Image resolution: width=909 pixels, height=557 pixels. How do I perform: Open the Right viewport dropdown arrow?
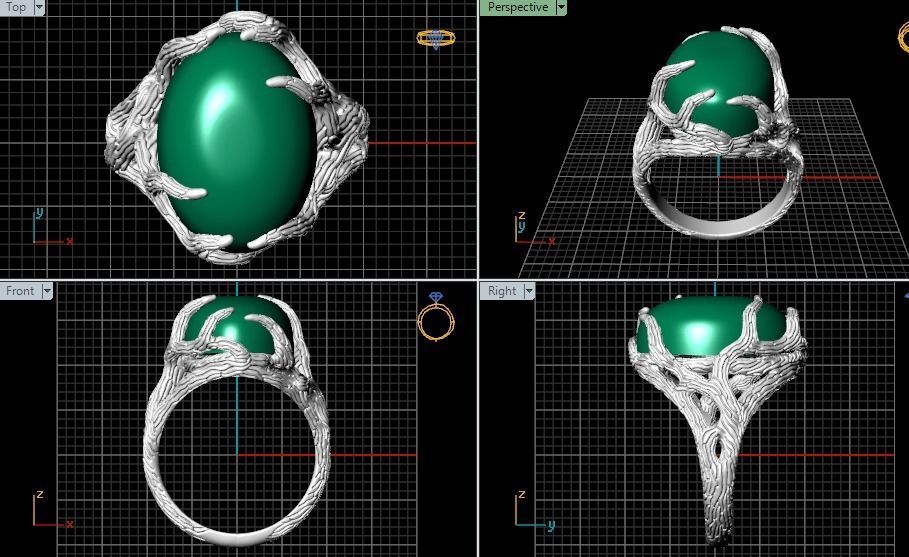(x=529, y=290)
